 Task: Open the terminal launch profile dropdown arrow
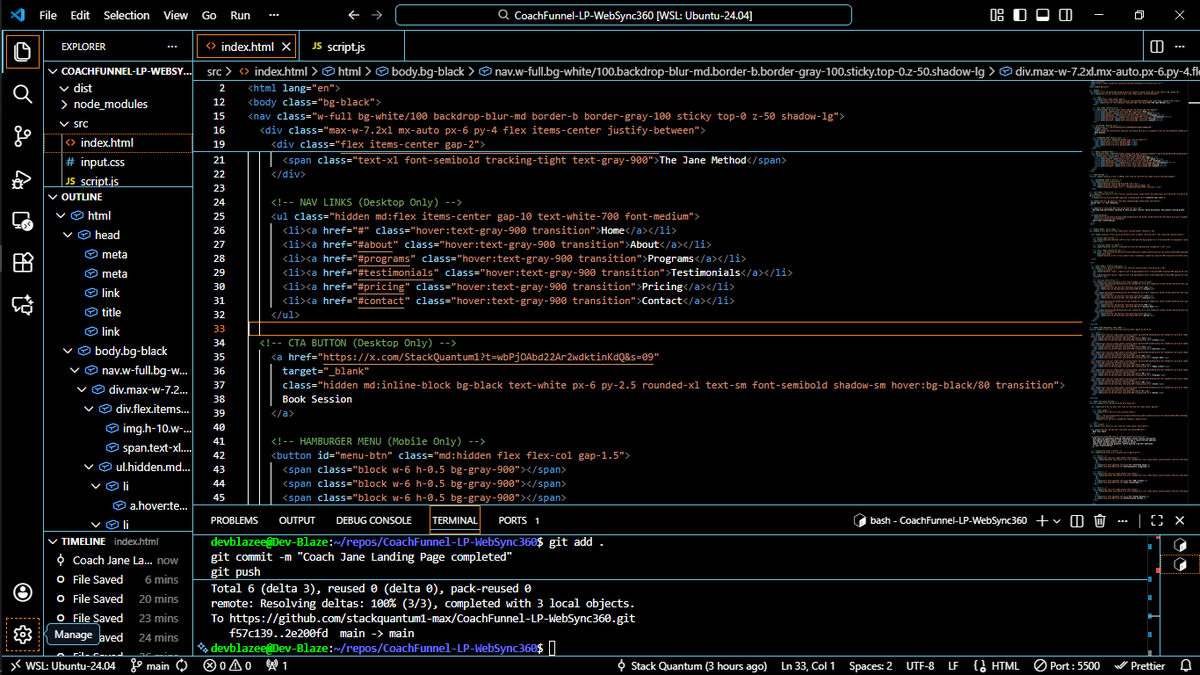click(1058, 520)
